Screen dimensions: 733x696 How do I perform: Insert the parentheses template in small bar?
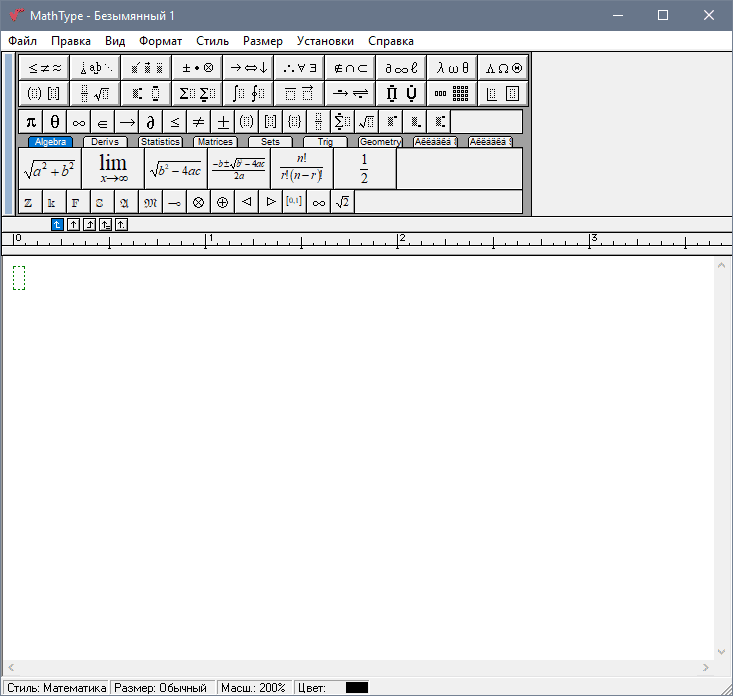[x=246, y=122]
